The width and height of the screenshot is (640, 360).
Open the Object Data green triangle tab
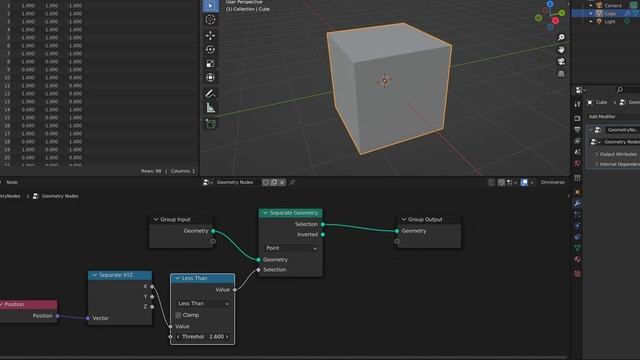(577, 248)
